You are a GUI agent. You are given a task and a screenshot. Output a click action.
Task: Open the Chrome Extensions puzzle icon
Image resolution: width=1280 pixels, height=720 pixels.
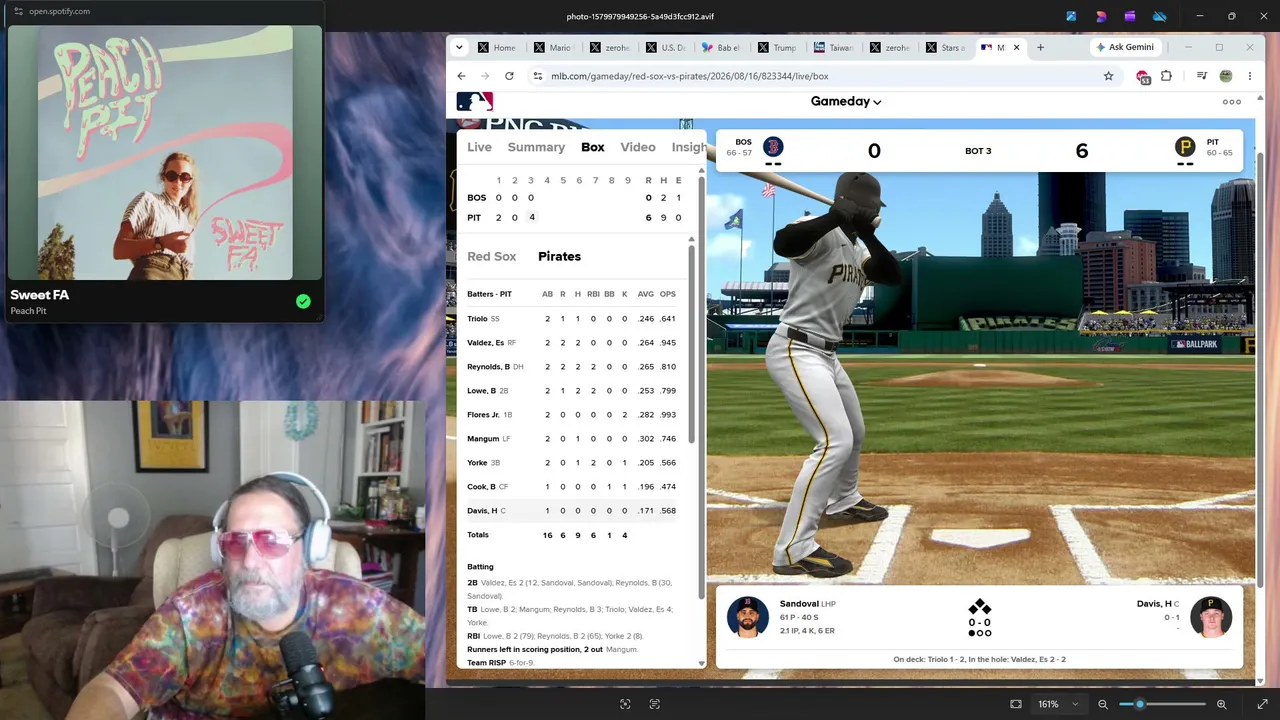1166,76
